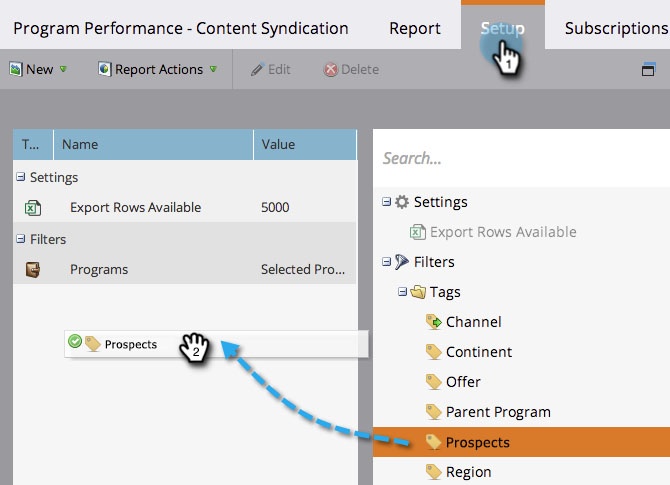Screen dimensions: 670x485
Task: Click the Region tag icon
Action: (433, 472)
